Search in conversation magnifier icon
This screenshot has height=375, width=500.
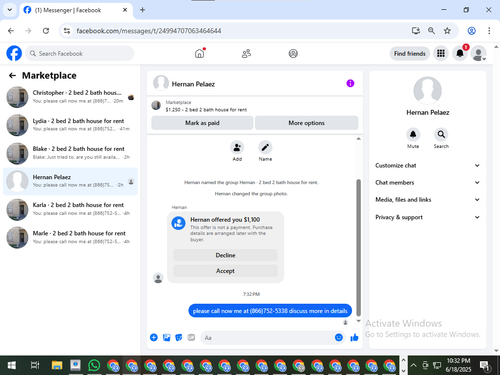pyautogui.click(x=441, y=134)
